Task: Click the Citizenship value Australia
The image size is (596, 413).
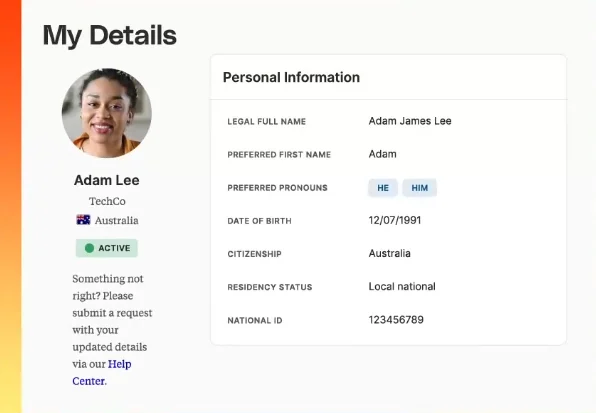Action: [389, 253]
